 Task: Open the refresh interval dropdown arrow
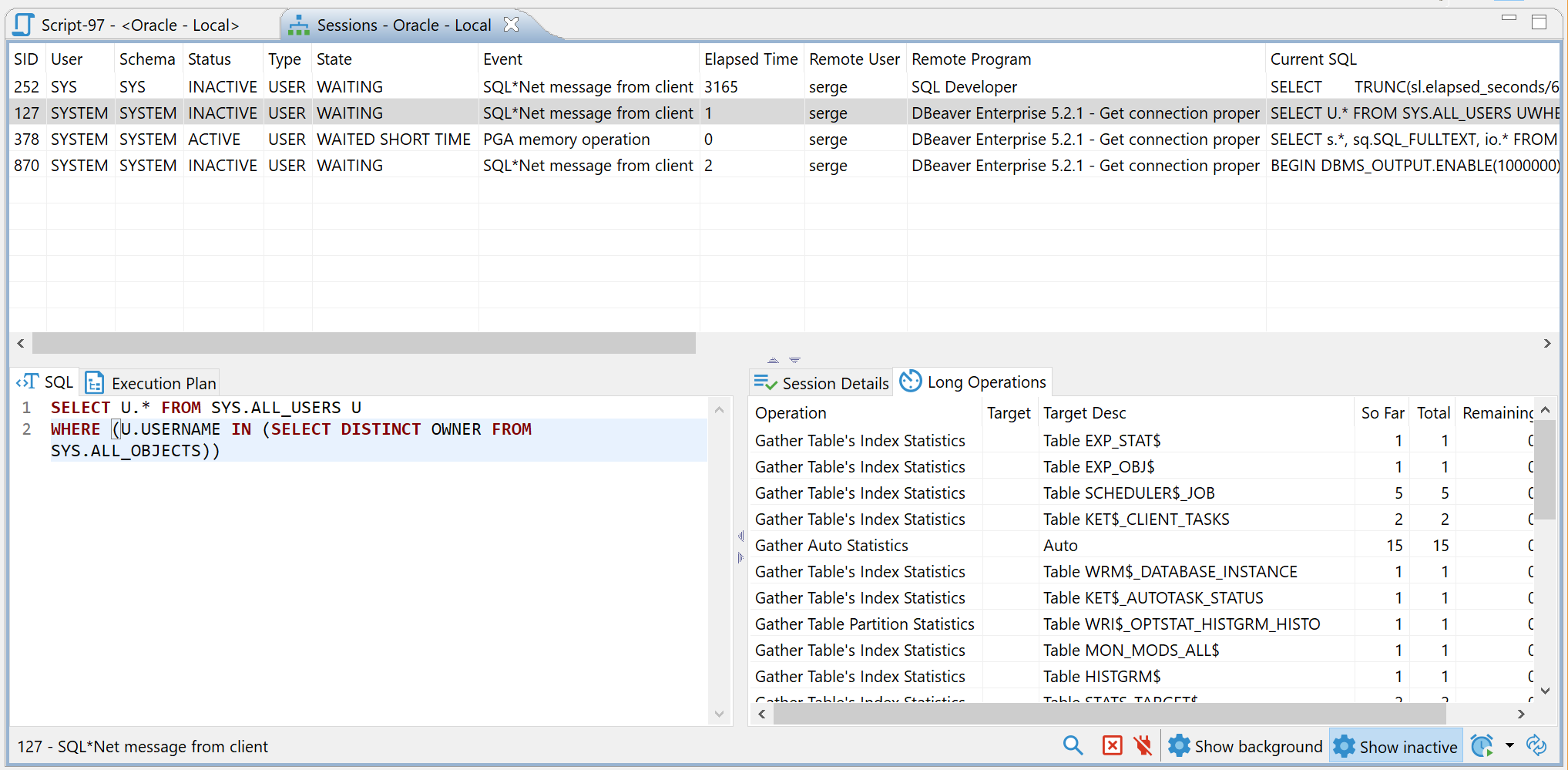1508,745
